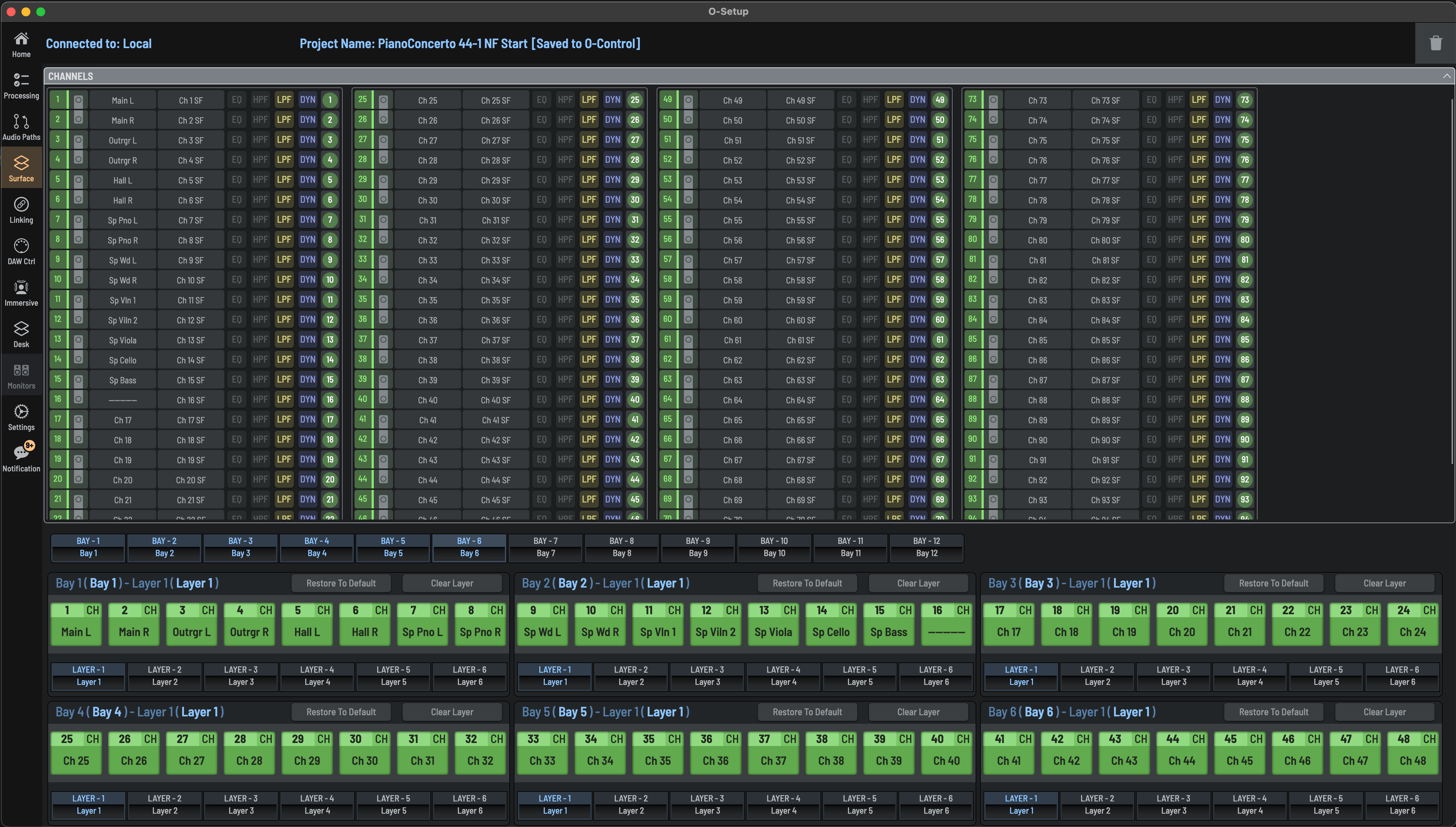The height and width of the screenshot is (827, 1456).
Task: Click the Sp Vln 1 name in channel list
Action: coord(123,300)
